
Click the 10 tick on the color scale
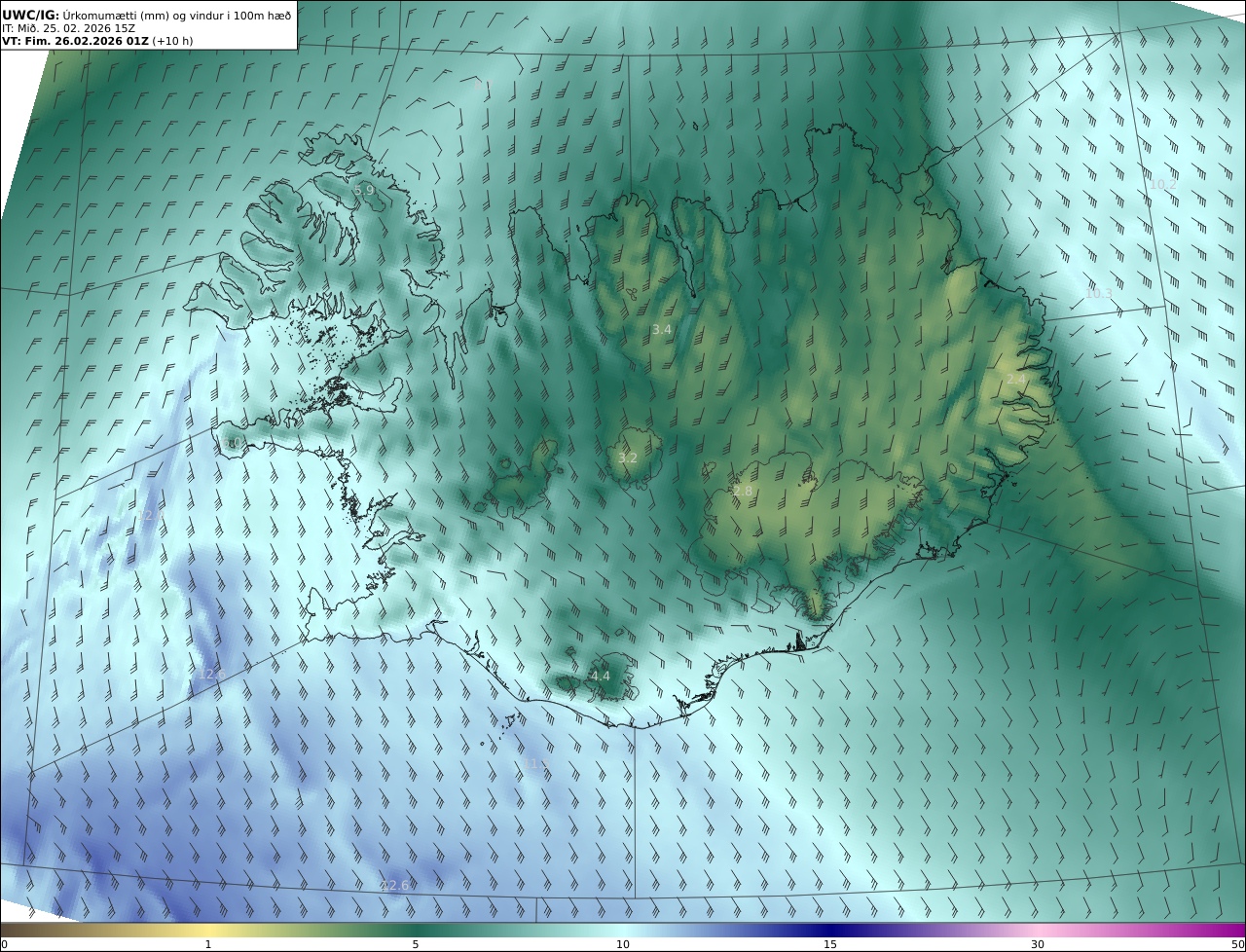623,944
